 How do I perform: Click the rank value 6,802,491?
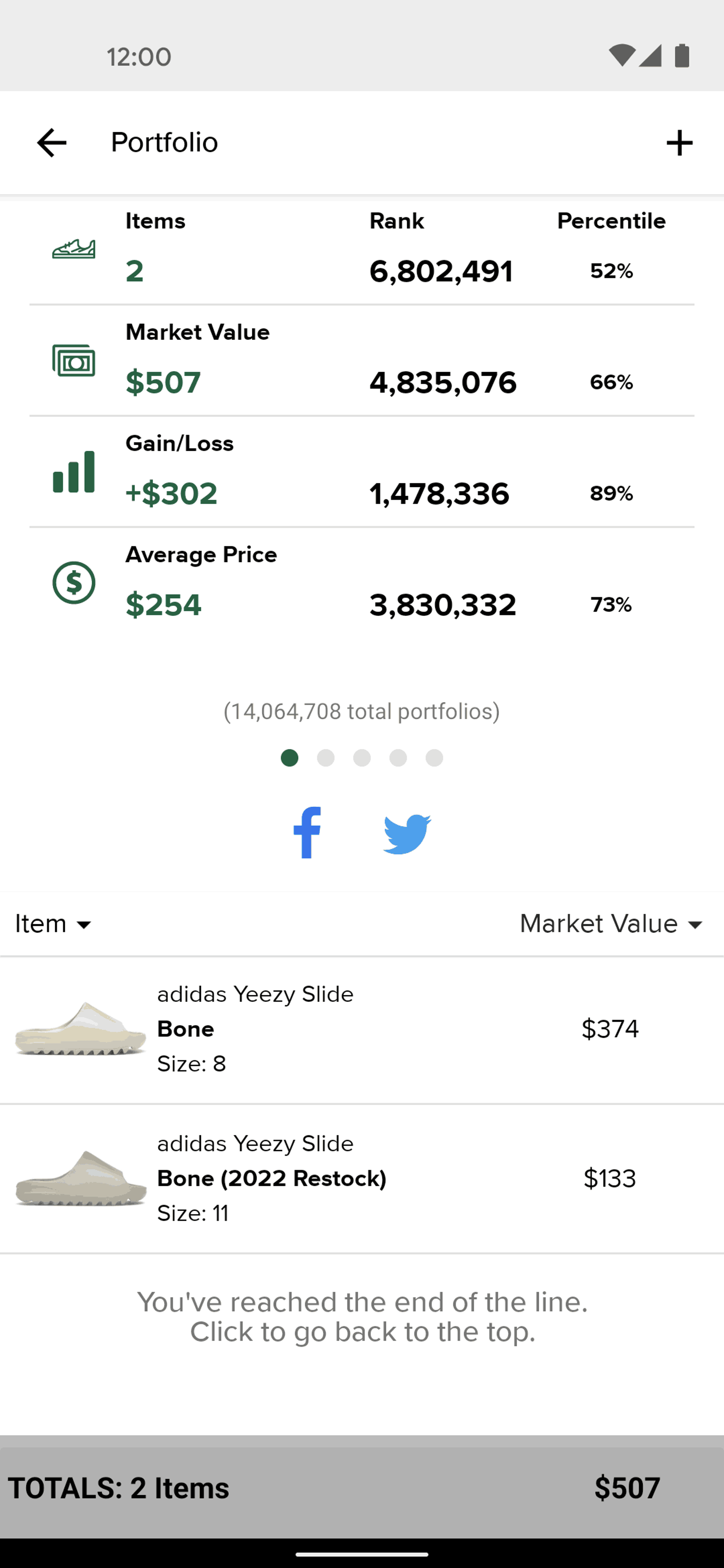[x=442, y=271]
